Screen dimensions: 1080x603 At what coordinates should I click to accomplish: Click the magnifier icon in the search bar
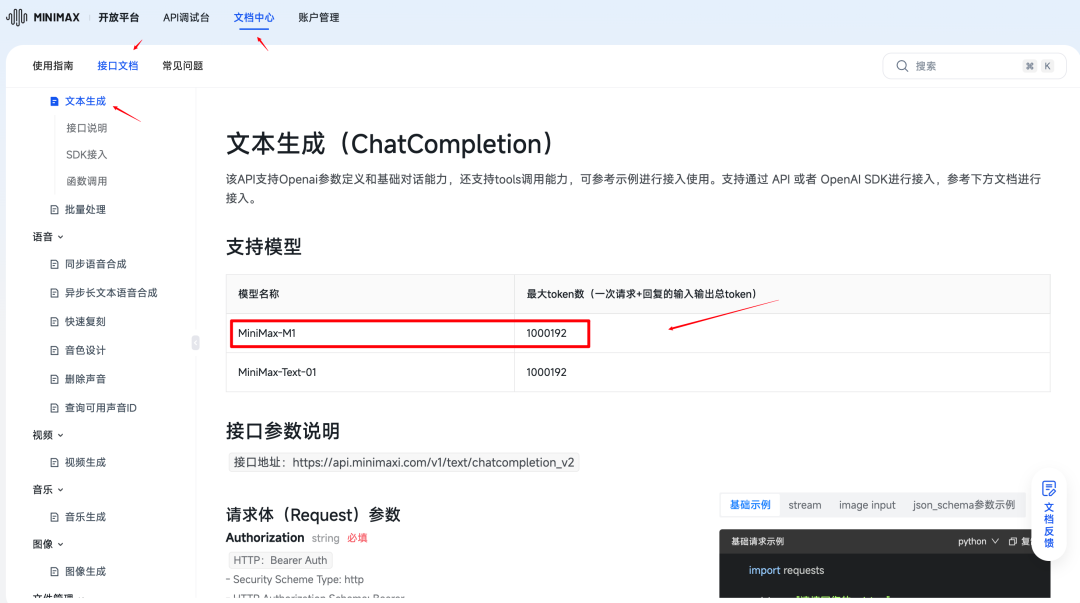click(903, 65)
